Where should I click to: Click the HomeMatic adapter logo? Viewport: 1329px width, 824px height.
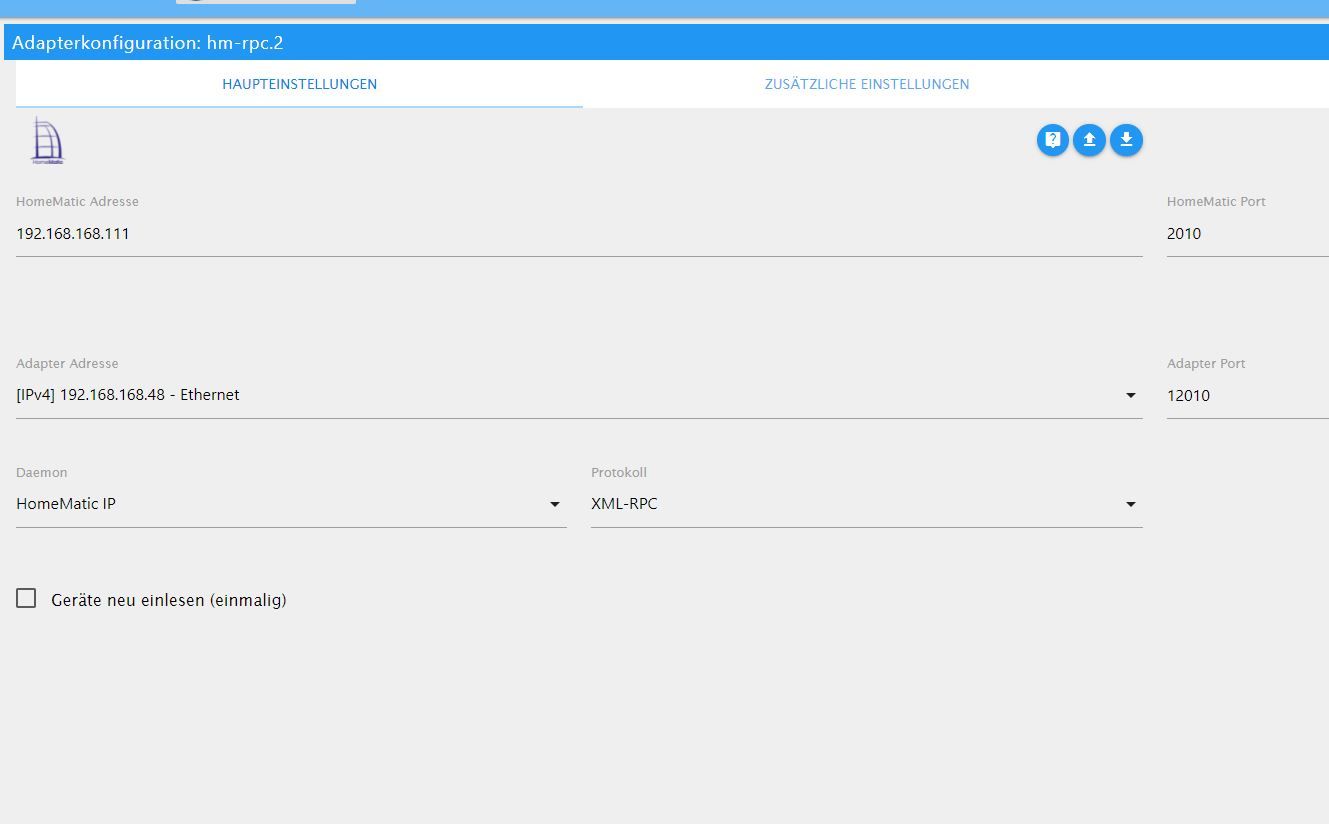47,140
